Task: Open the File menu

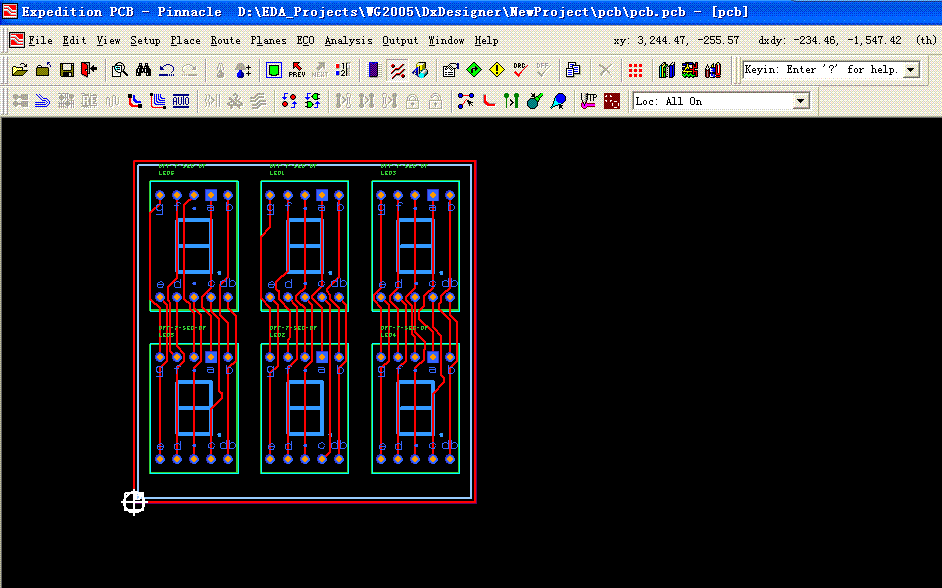Action: pos(40,40)
